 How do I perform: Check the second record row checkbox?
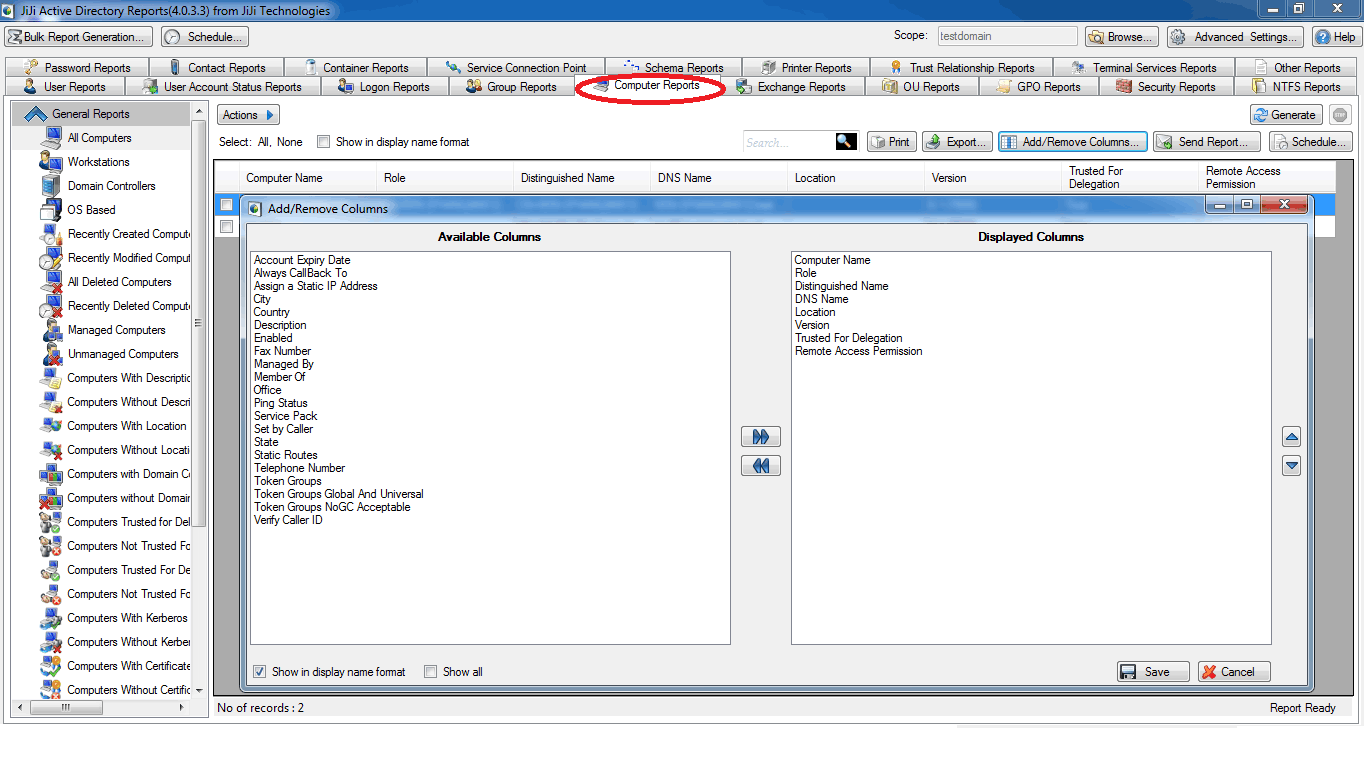[226, 227]
